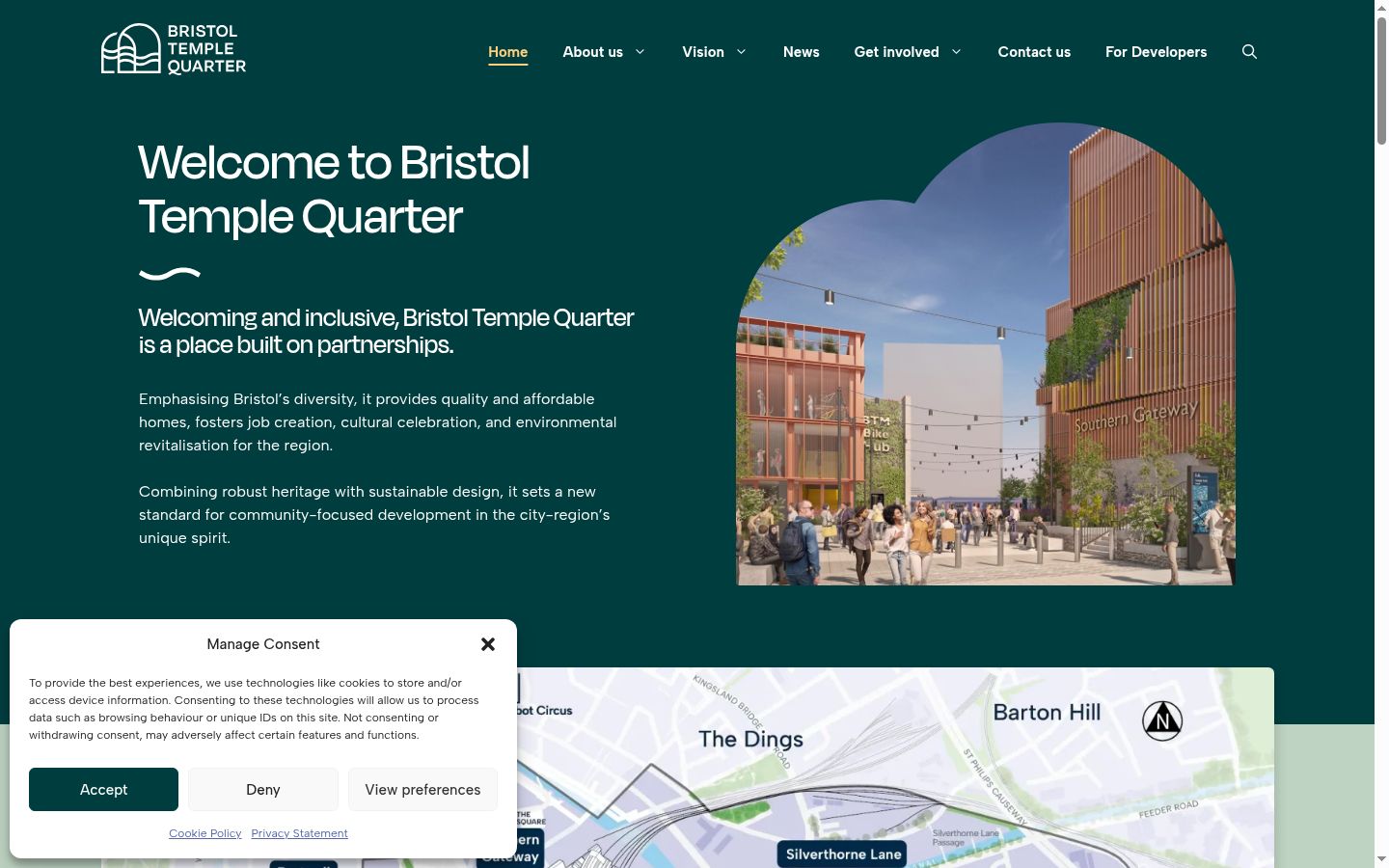
Task: Click the north compass icon on map
Action: [1162, 720]
